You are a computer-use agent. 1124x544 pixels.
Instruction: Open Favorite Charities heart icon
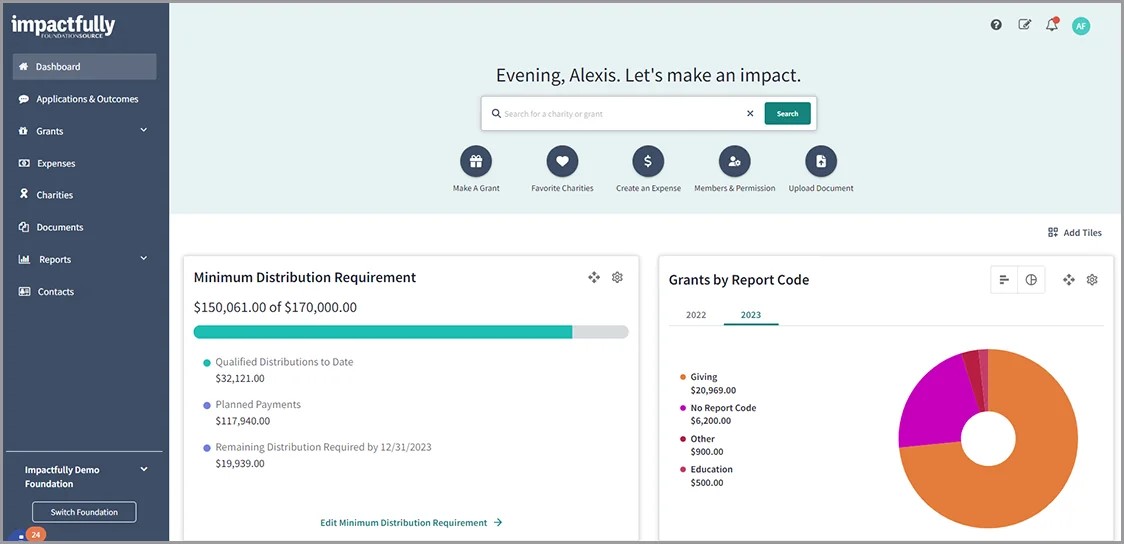pyautogui.click(x=562, y=161)
